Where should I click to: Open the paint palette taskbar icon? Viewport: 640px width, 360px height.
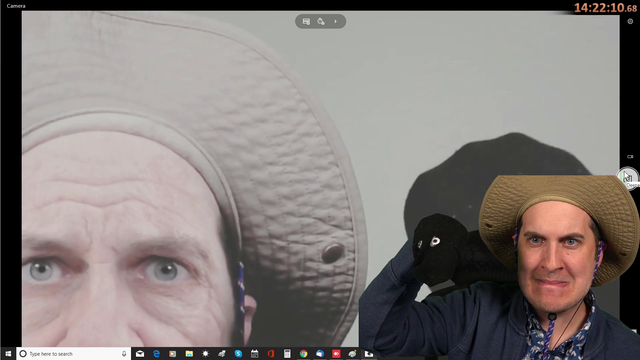tap(353, 354)
